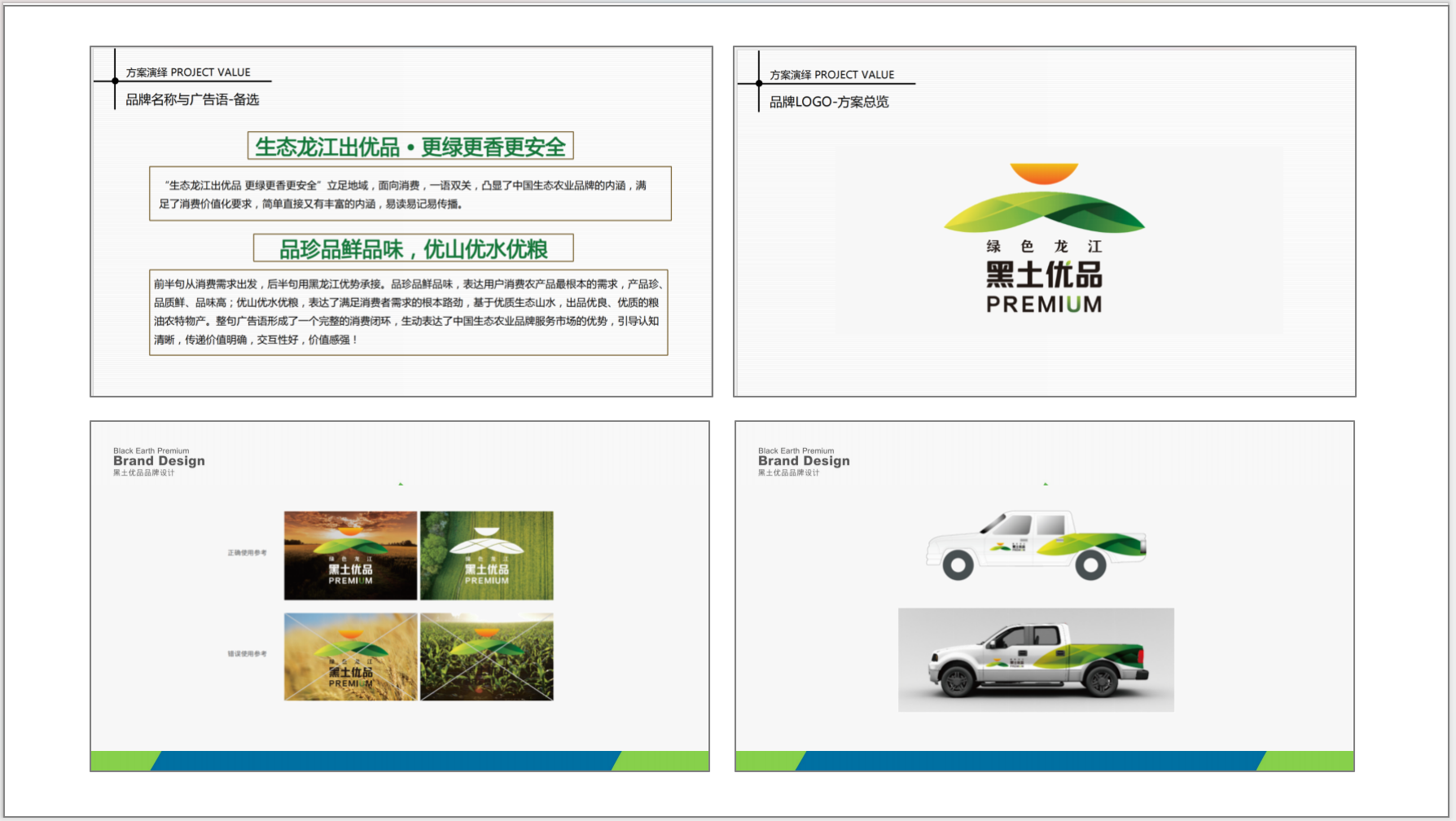Click the crossed-out corn field logo image
The height and width of the screenshot is (821, 1456).
click(x=487, y=656)
